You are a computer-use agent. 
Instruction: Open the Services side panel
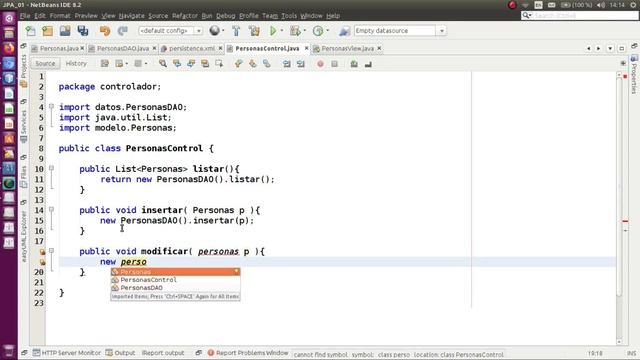[23, 126]
